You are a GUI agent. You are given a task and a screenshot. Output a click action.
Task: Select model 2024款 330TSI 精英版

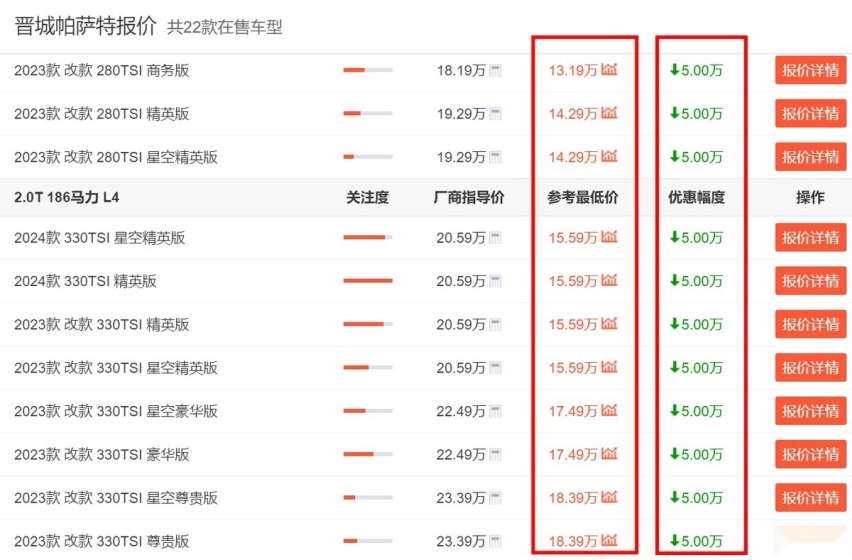point(85,281)
